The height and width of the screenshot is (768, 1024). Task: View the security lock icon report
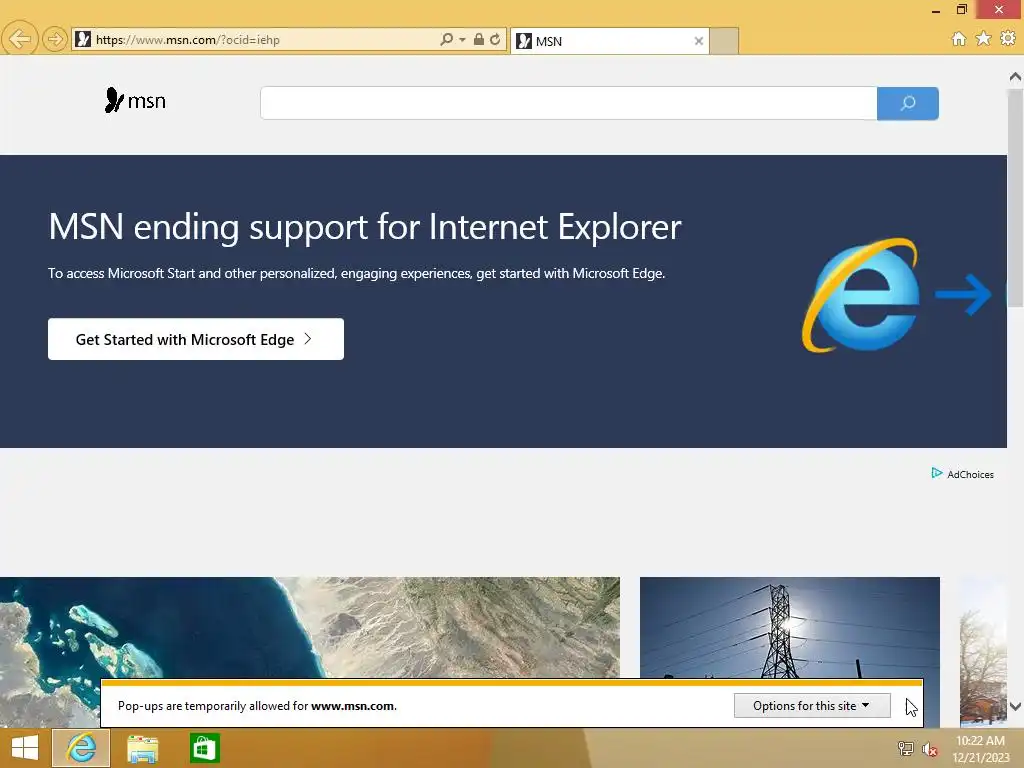[479, 39]
